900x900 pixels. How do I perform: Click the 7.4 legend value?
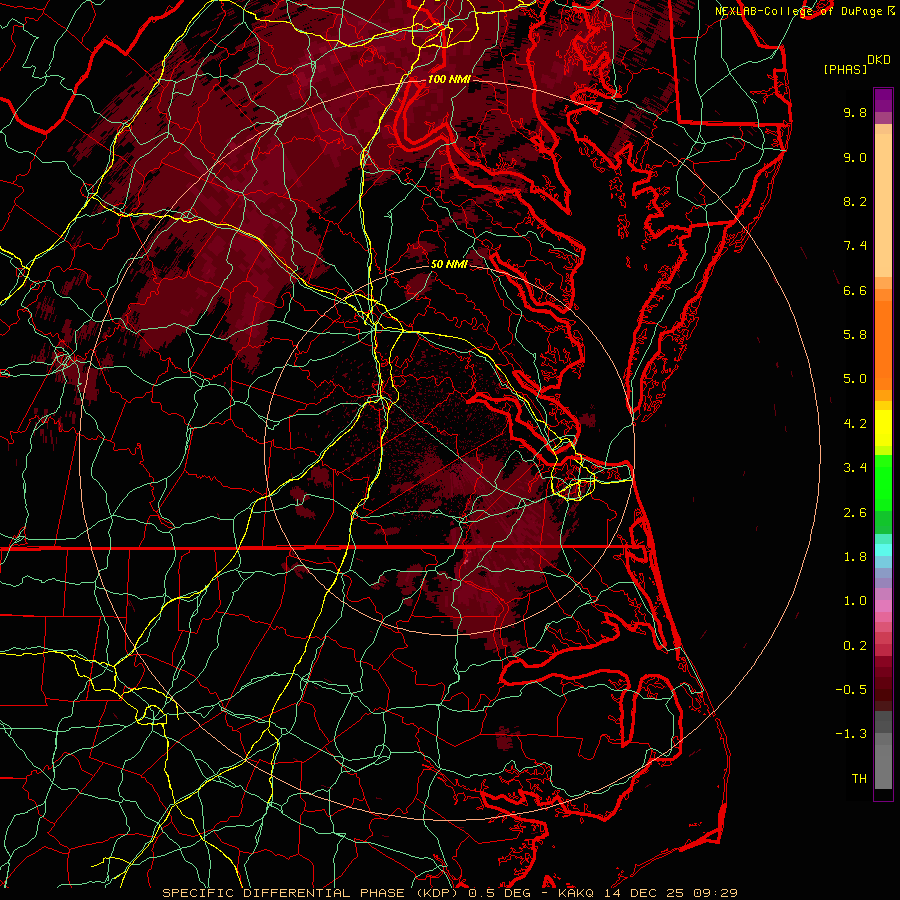point(855,246)
